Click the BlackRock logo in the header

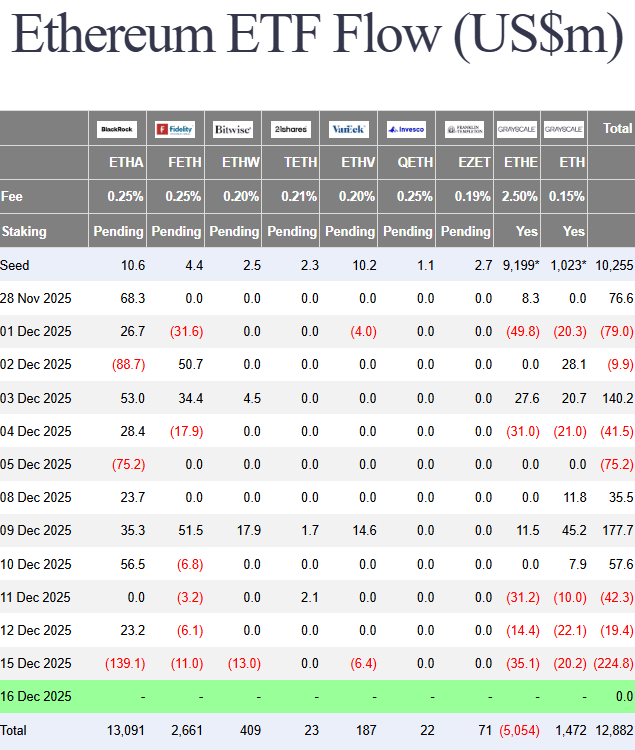(117, 129)
